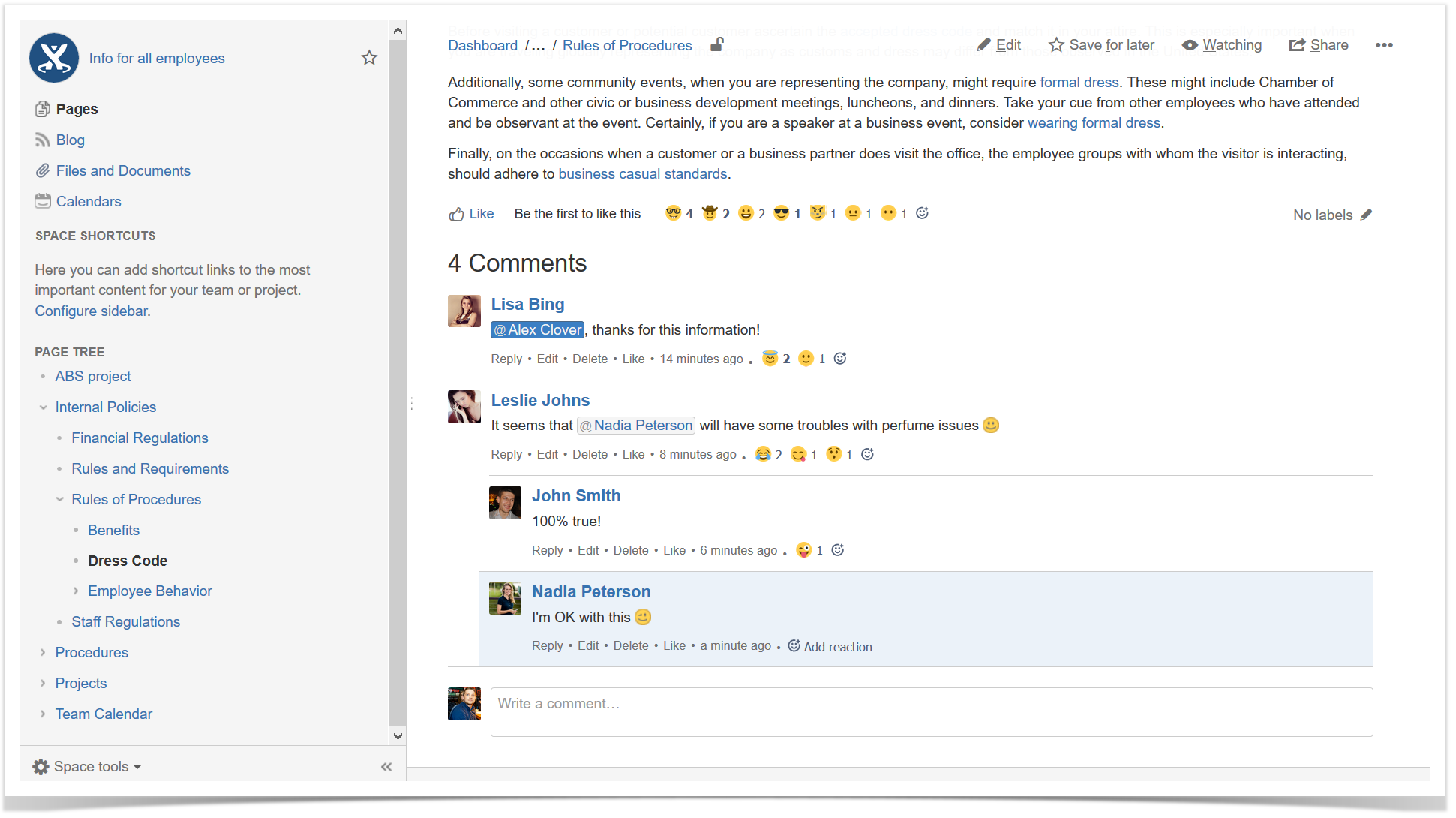The height and width of the screenshot is (818, 1456).
Task: Expand the Projects tree item
Action: [x=42, y=683]
